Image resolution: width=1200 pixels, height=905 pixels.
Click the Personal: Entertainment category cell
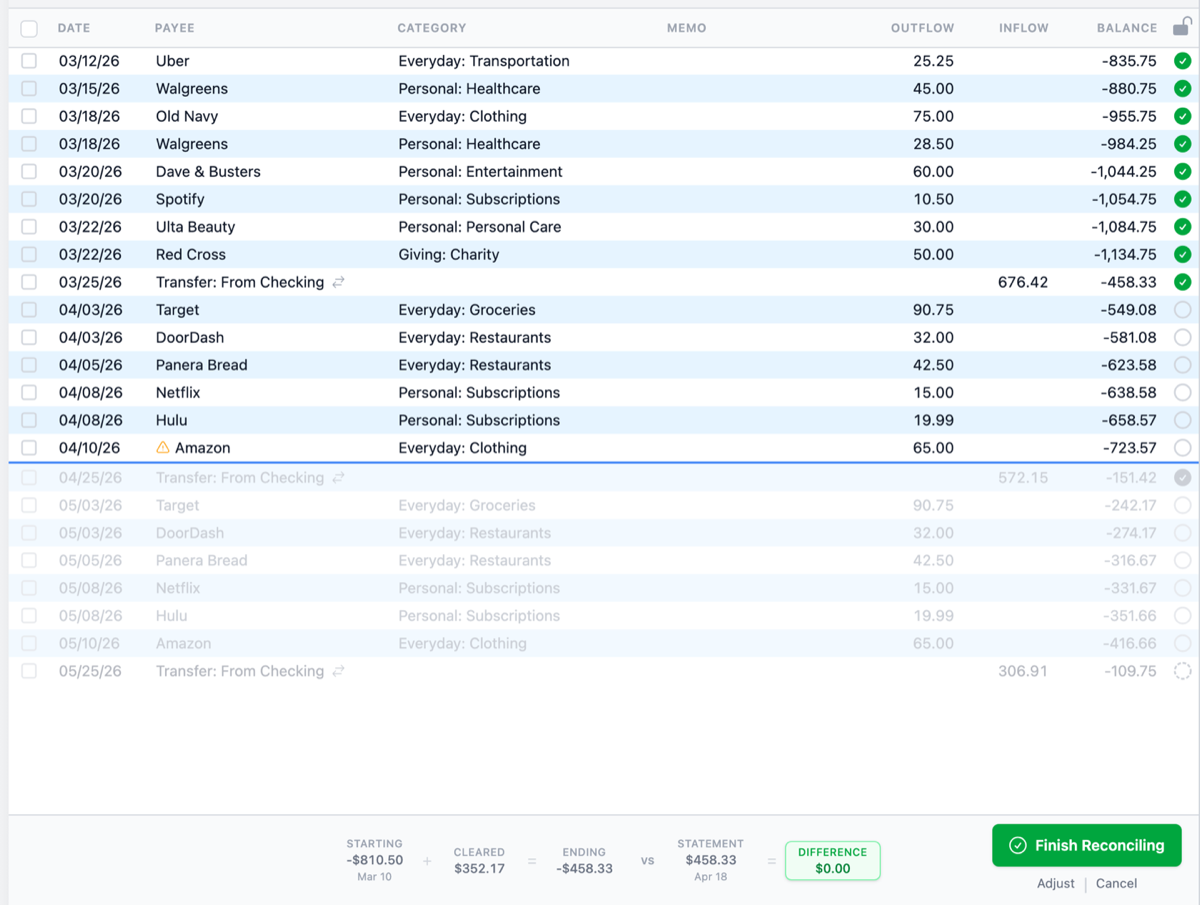coord(480,171)
